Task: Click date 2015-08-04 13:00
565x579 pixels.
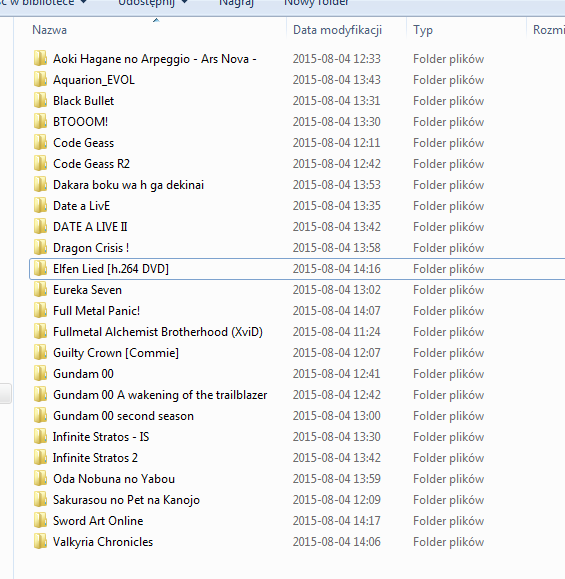Action: [336, 416]
